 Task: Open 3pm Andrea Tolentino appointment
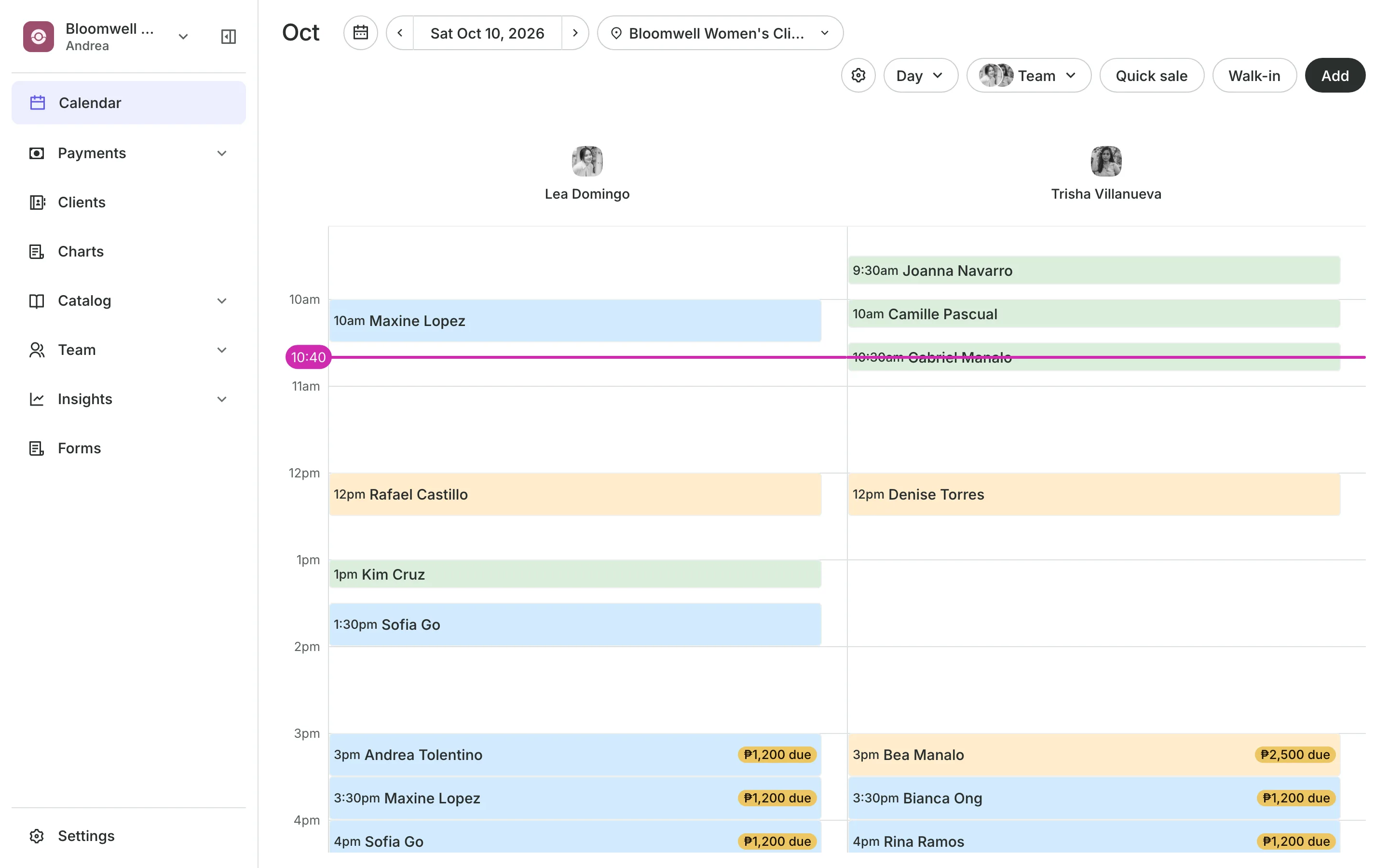pyautogui.click(x=575, y=755)
